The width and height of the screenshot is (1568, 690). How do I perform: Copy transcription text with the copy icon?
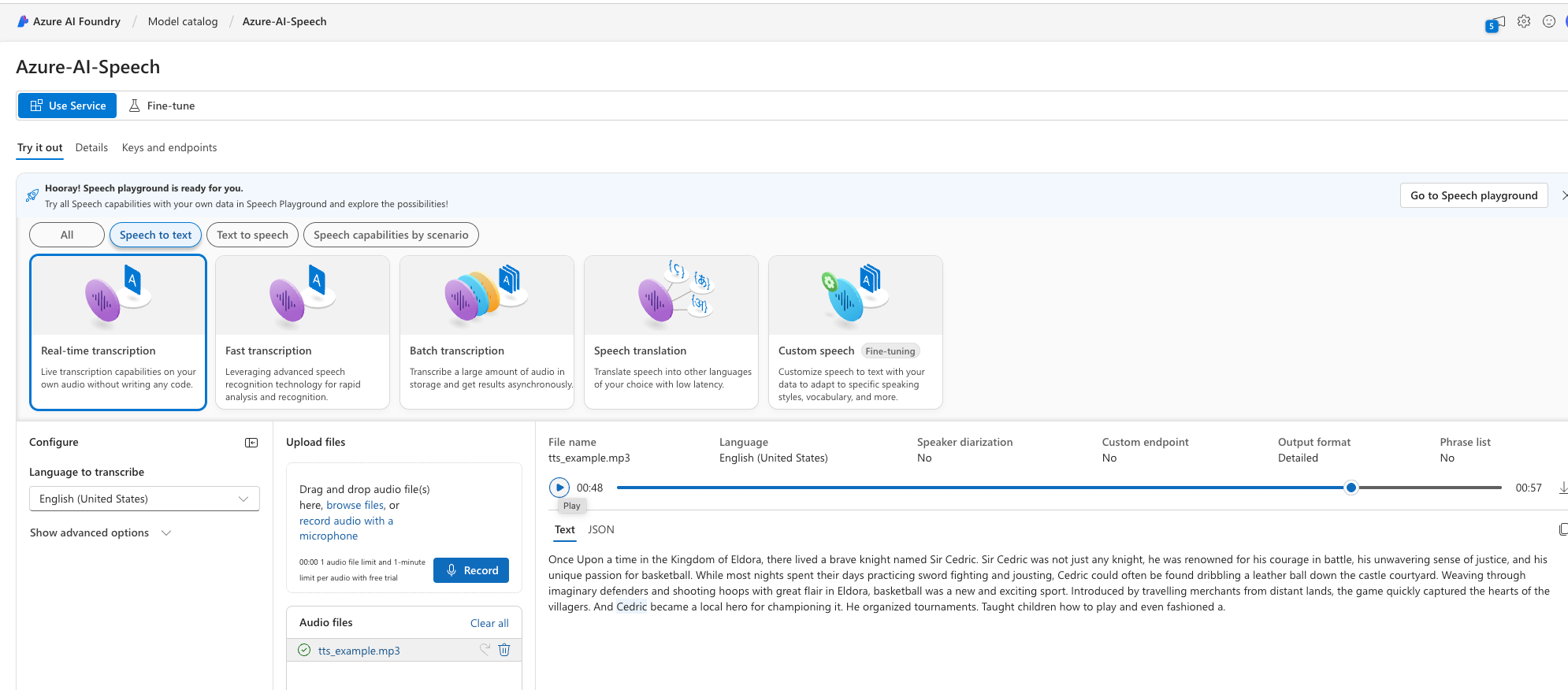click(x=1563, y=529)
